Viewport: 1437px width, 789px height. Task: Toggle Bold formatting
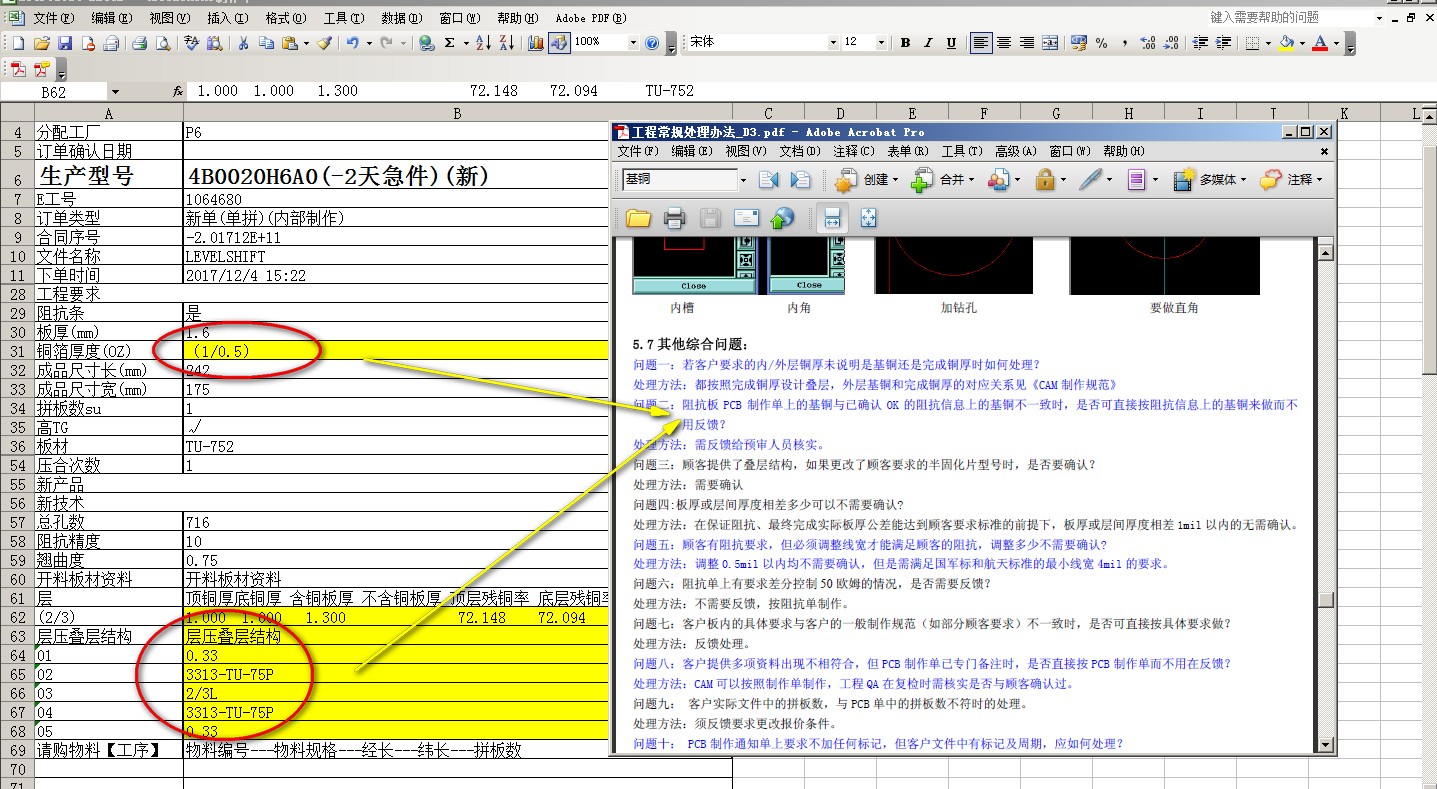pyautogui.click(x=905, y=43)
